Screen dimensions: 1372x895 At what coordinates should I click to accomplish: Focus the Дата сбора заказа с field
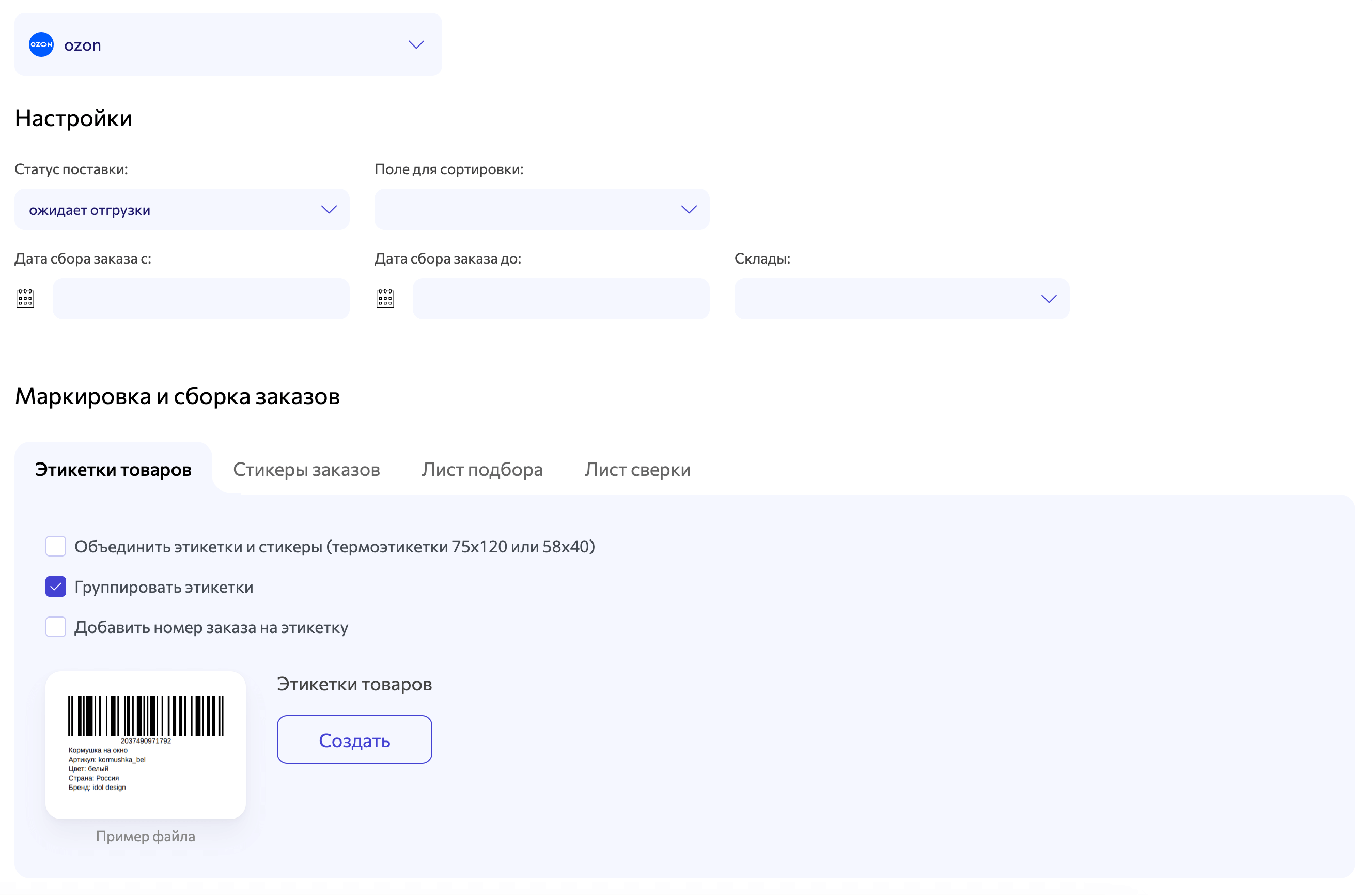(x=200, y=299)
